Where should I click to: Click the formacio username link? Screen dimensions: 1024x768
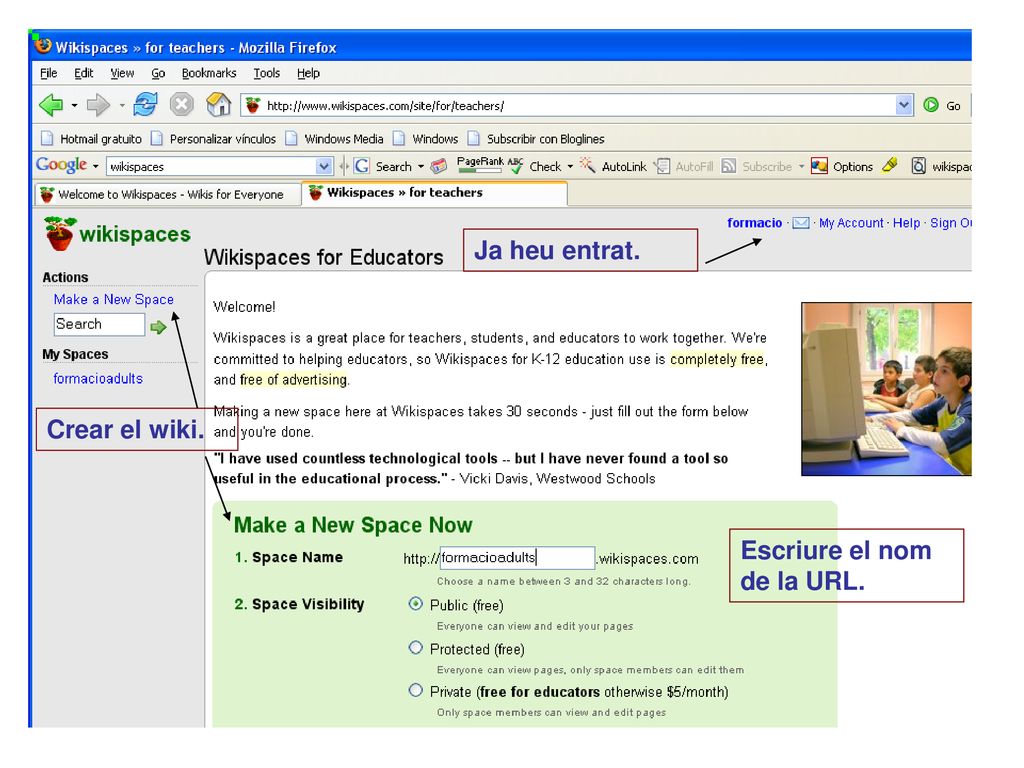754,223
